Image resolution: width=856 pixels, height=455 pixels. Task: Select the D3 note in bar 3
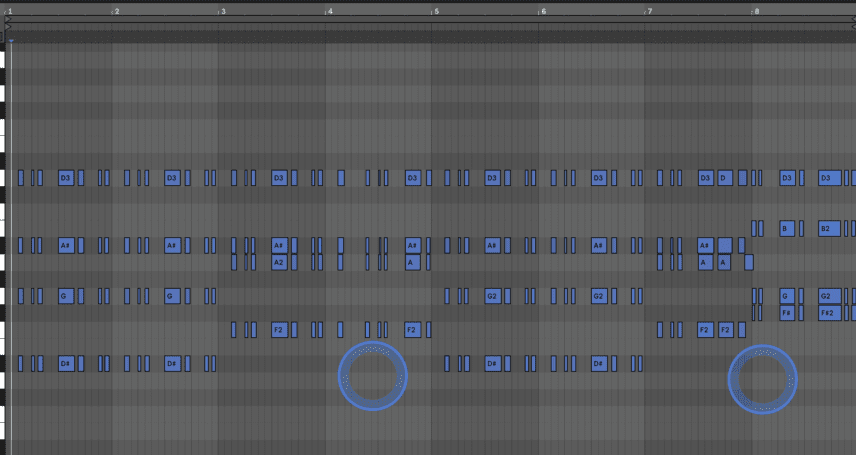[280, 178]
